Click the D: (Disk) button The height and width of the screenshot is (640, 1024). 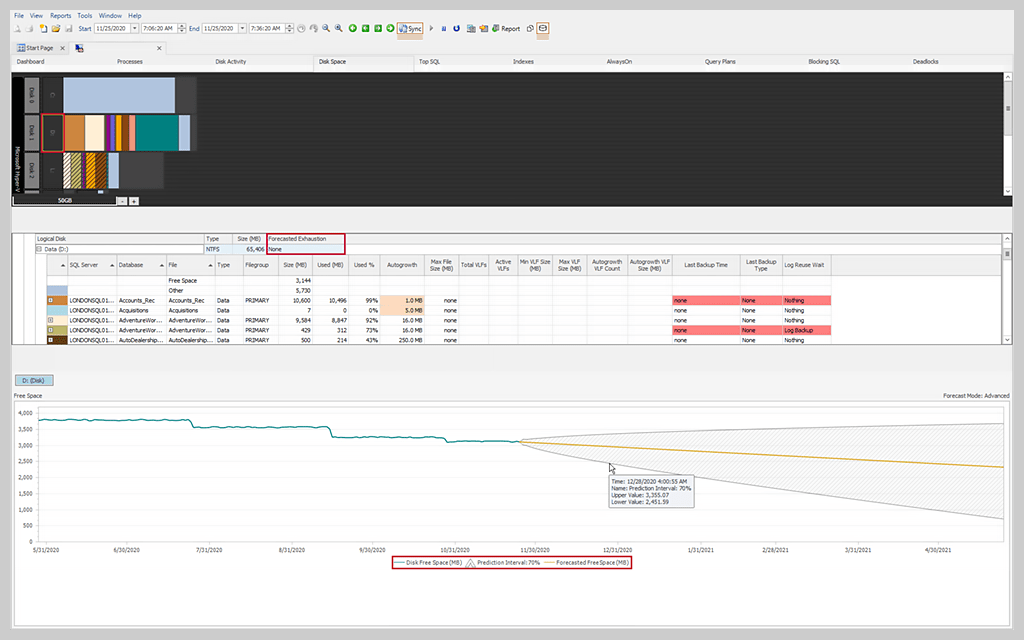(x=36, y=380)
